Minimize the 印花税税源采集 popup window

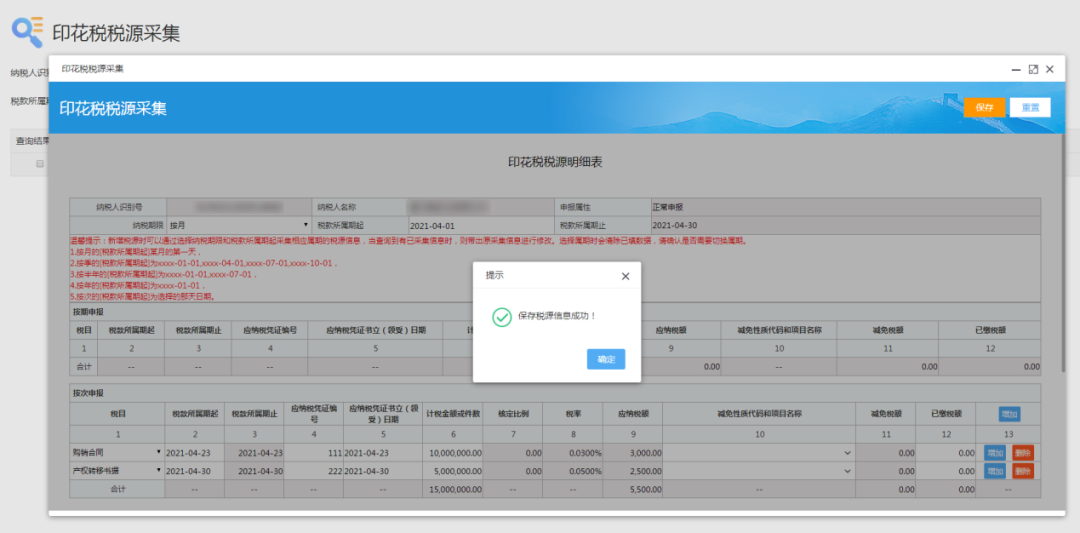tap(1016, 69)
